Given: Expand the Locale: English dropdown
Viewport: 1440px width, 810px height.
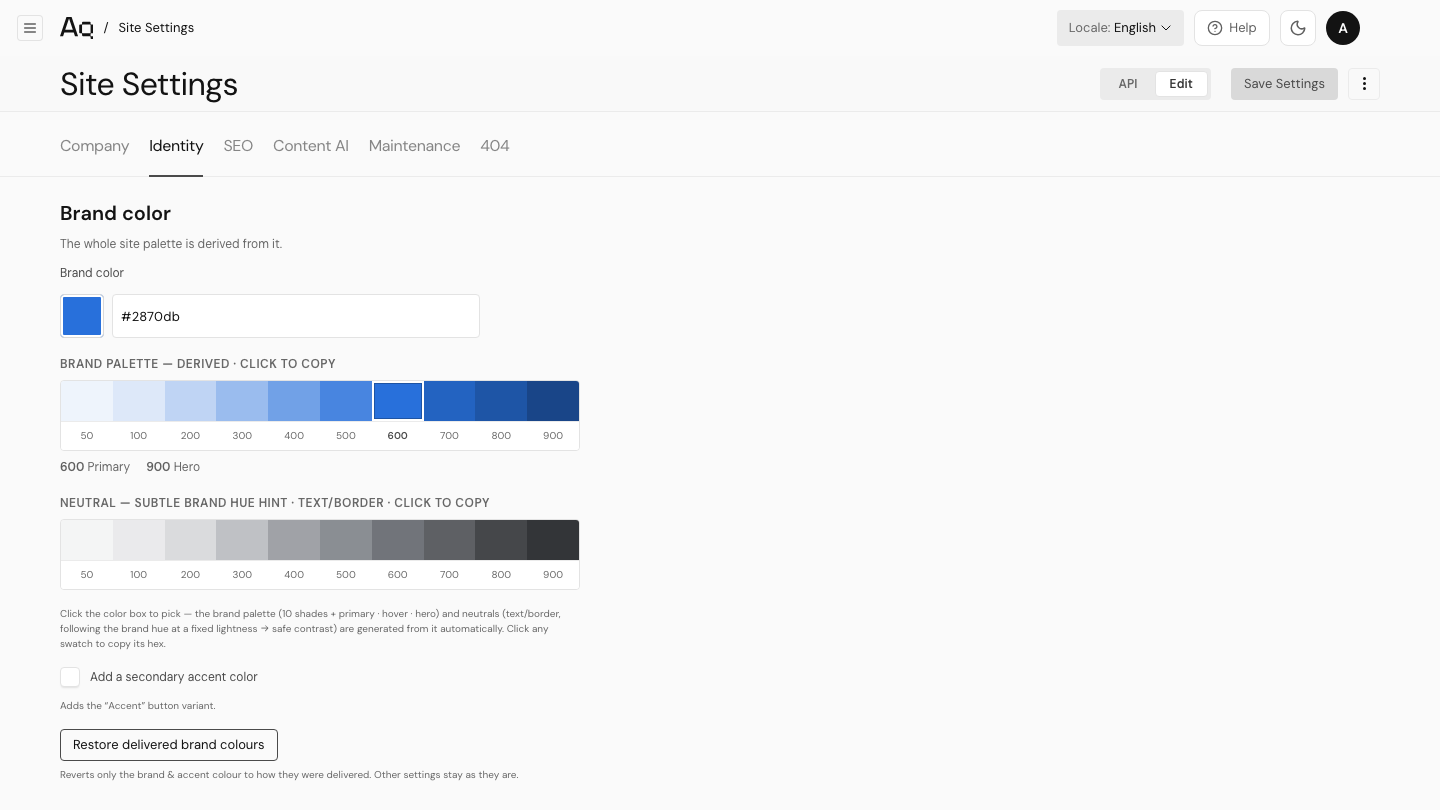Looking at the screenshot, I should click(x=1120, y=28).
